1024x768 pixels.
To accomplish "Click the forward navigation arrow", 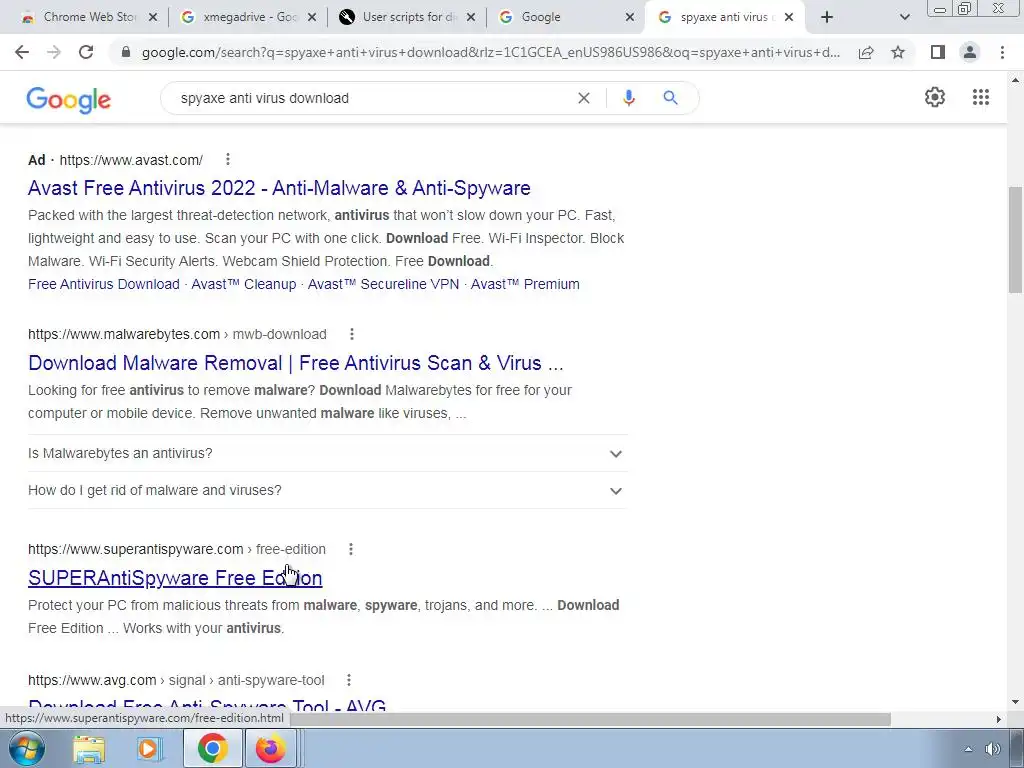I will (54, 52).
